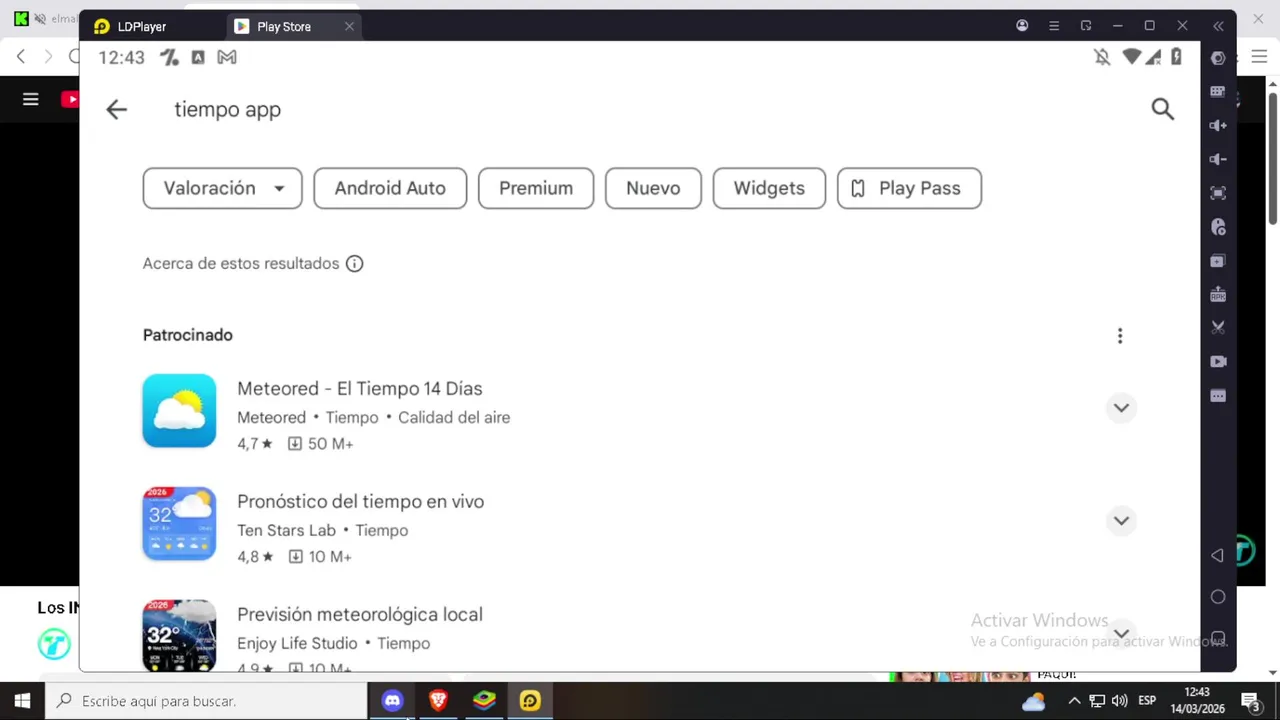Open Windows Start menu
This screenshot has width=1280, height=720.
[x=22, y=701]
